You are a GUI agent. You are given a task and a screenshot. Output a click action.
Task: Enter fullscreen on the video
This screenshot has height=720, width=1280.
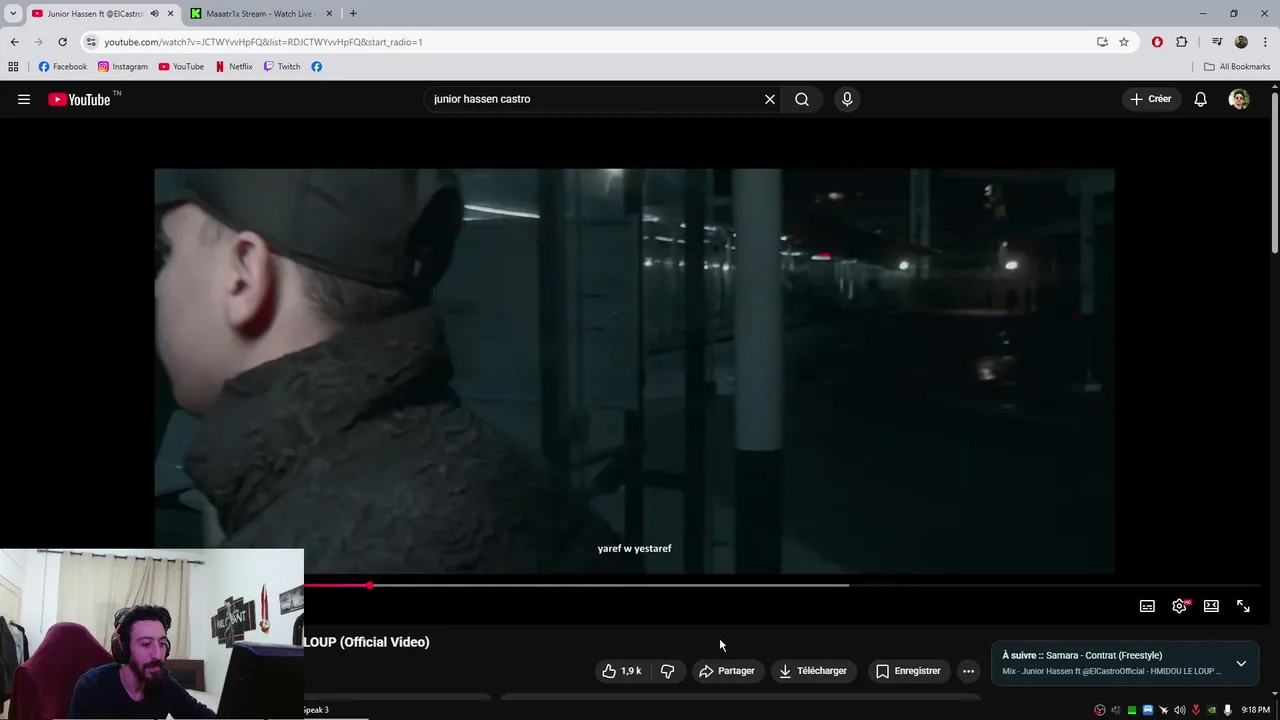1243,606
